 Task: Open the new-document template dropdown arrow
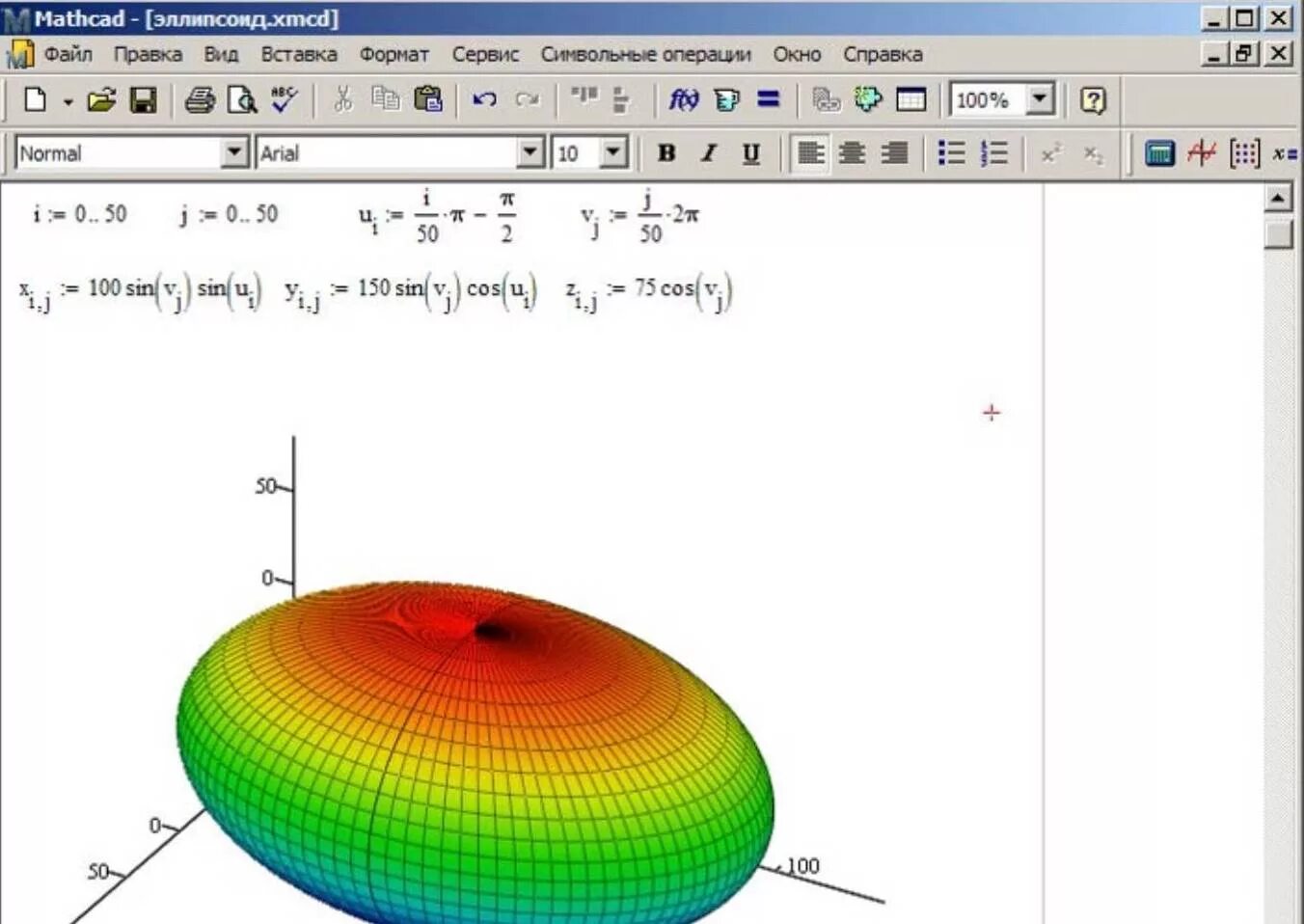(68, 100)
